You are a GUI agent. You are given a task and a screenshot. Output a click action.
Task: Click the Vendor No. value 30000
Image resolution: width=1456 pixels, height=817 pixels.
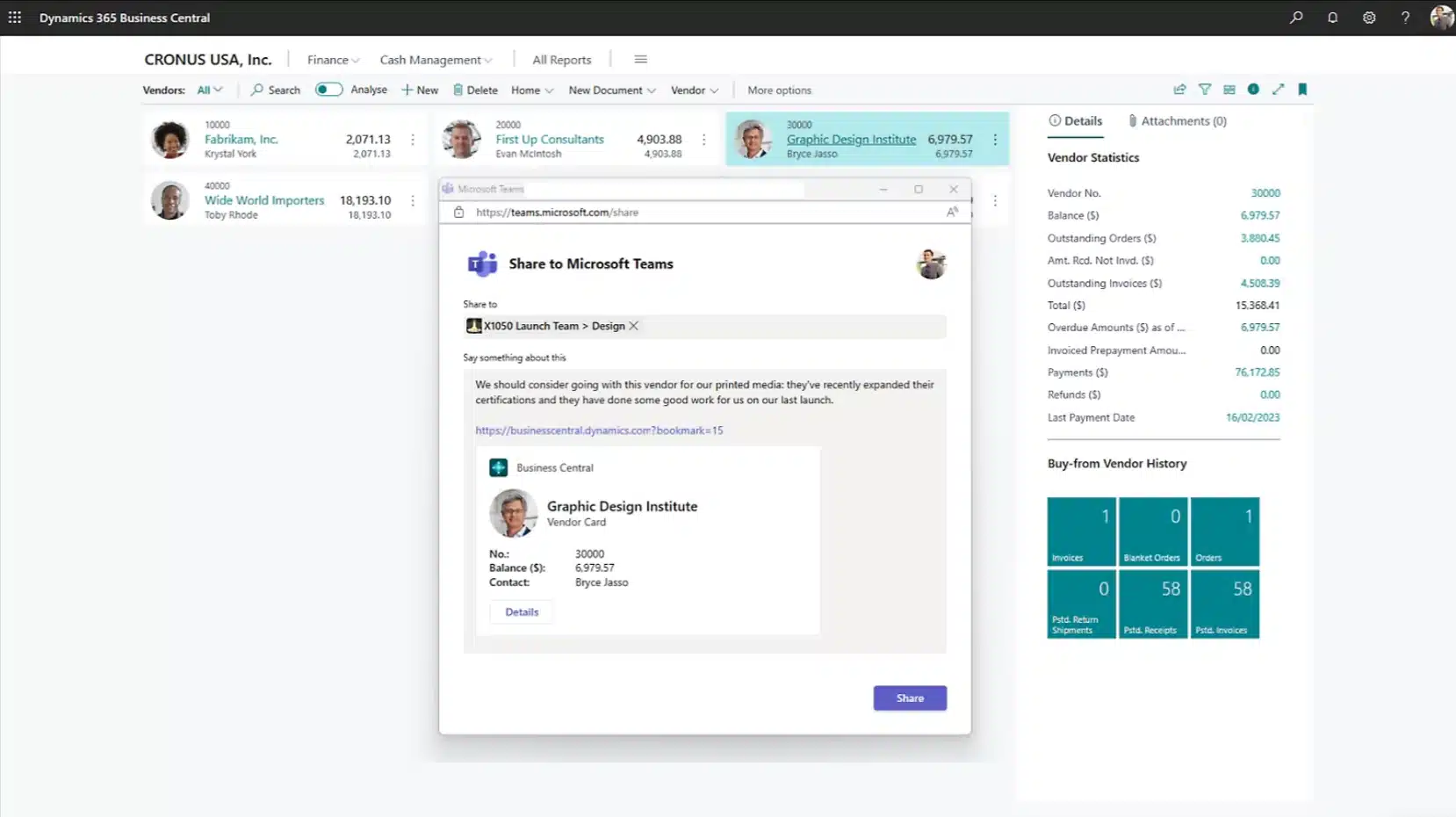pos(1265,193)
